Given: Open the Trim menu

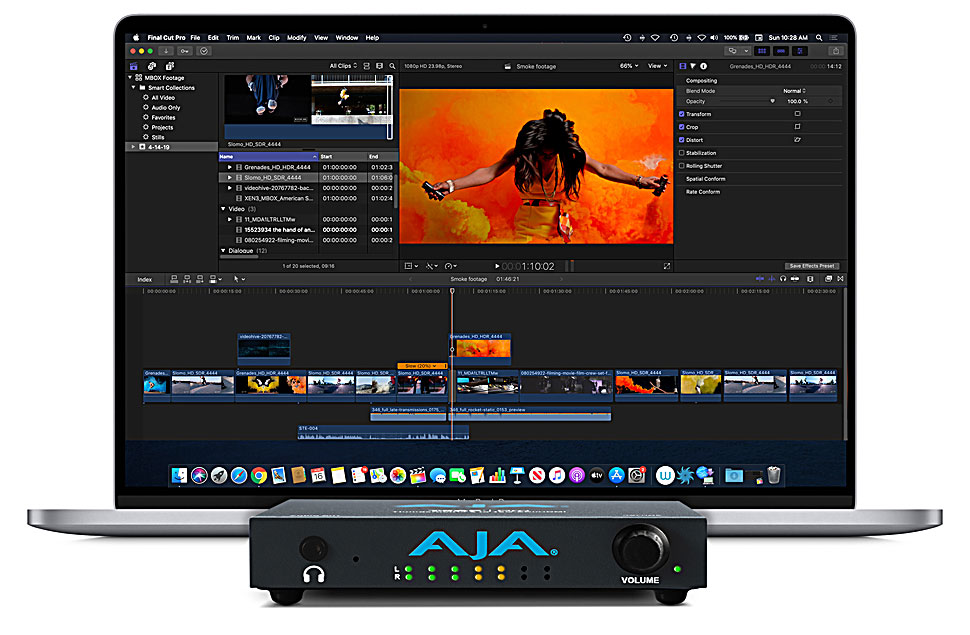Looking at the screenshot, I should 232,38.
